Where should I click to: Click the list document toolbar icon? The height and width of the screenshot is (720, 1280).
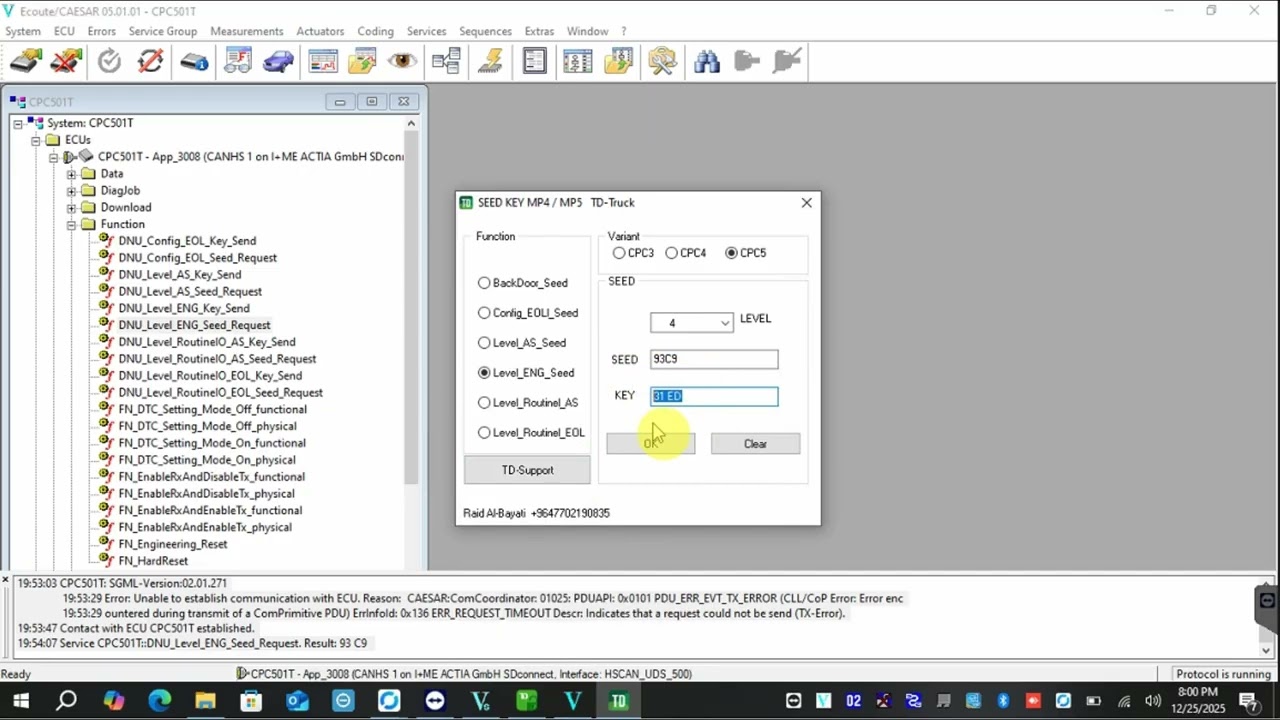point(534,62)
